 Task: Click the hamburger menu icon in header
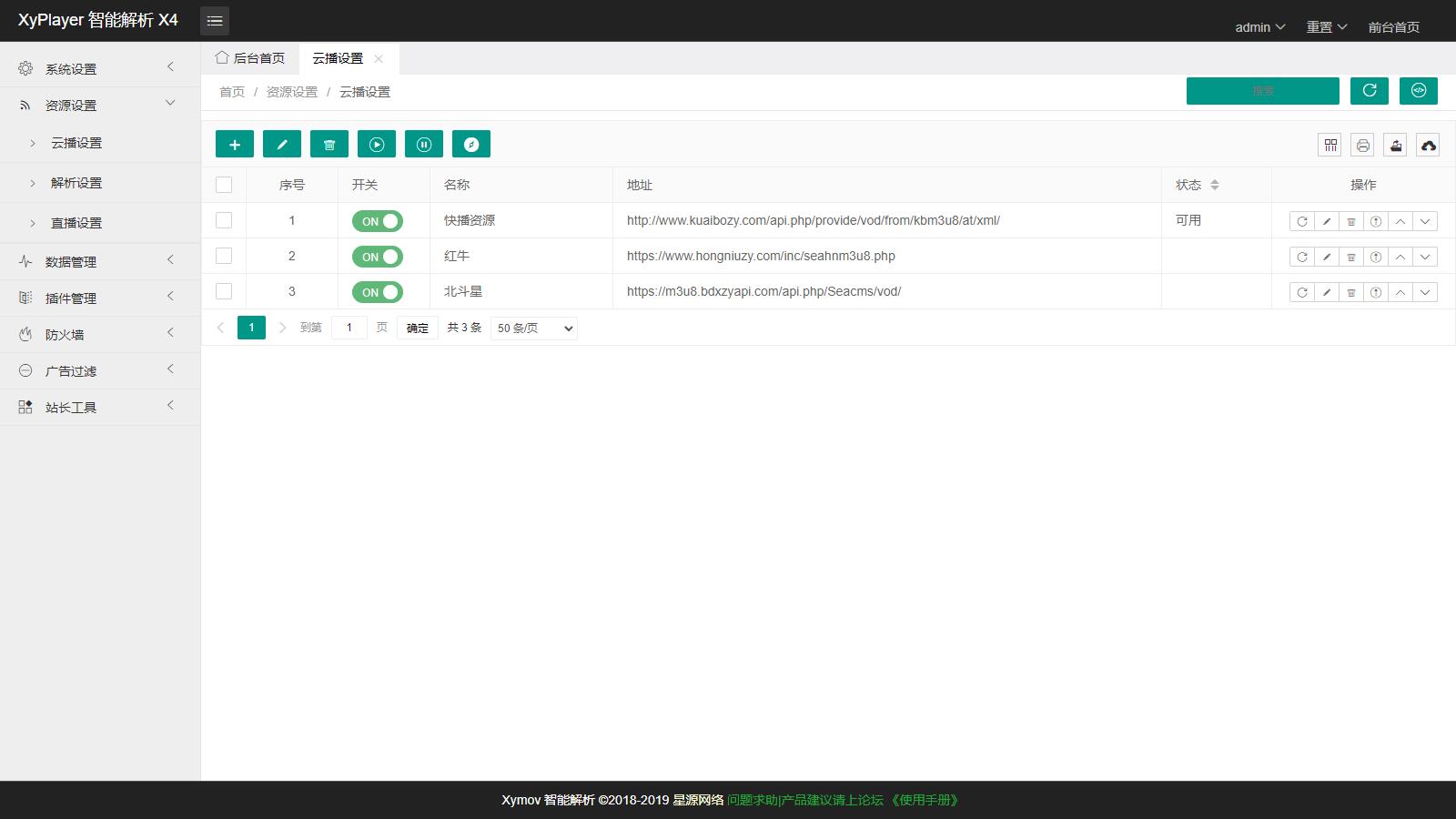tap(215, 20)
